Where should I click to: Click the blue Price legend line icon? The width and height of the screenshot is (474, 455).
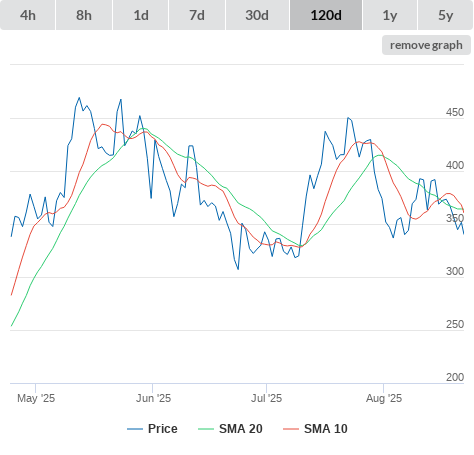coord(135,429)
